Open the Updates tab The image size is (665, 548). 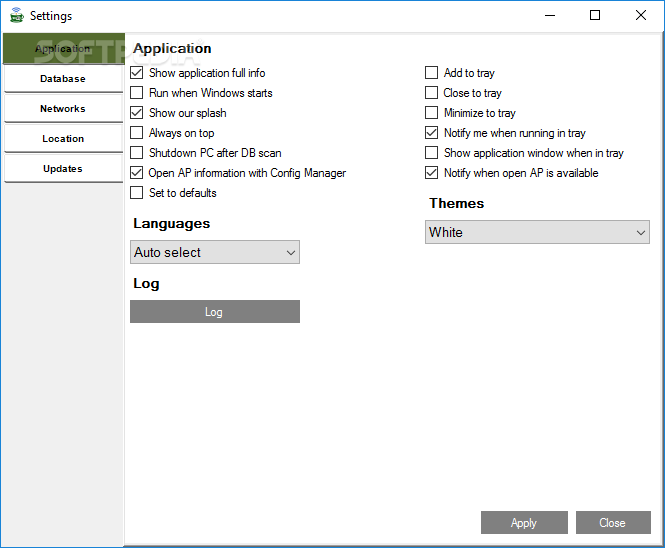coord(64,169)
